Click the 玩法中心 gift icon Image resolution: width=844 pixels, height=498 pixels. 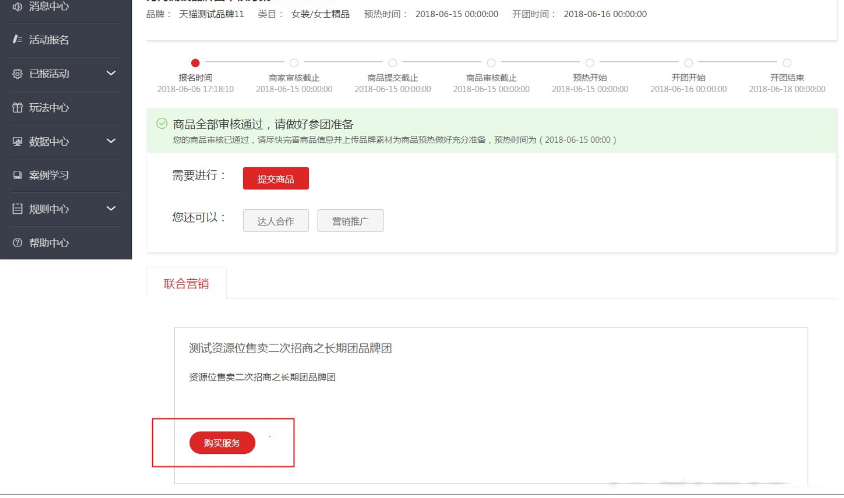pos(17,108)
